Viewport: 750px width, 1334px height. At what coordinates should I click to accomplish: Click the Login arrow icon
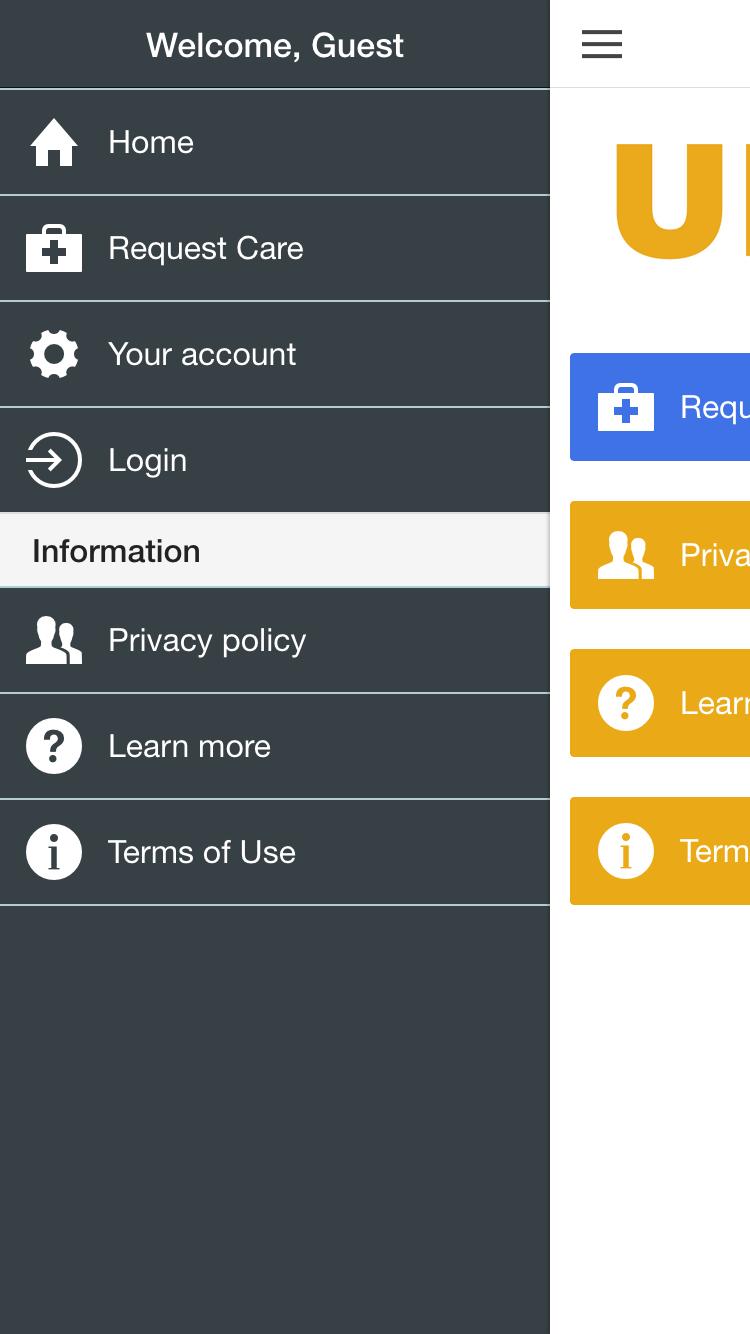[x=54, y=460]
